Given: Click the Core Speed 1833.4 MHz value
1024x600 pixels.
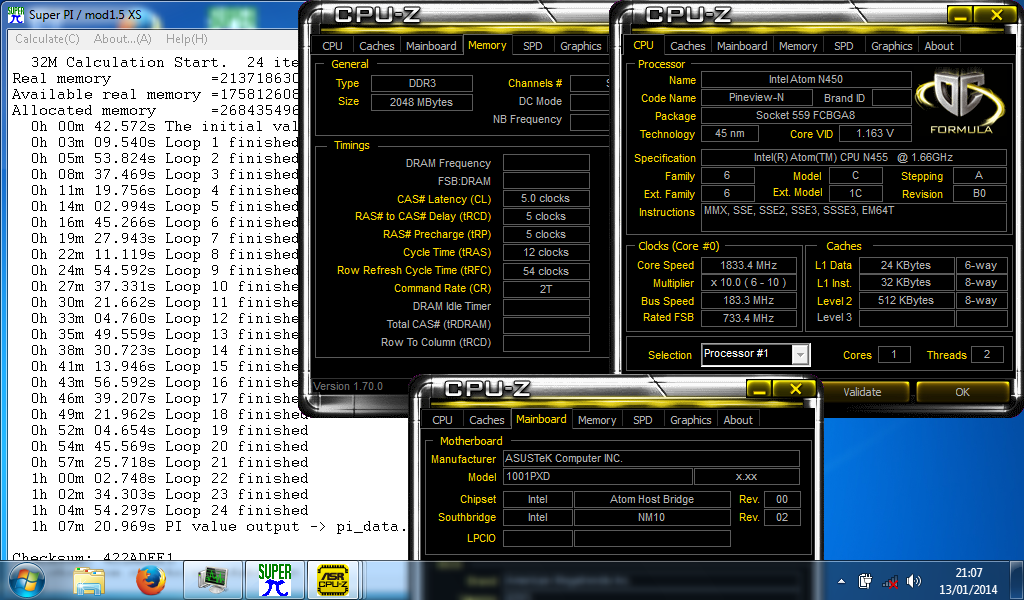Looking at the screenshot, I should point(748,265).
